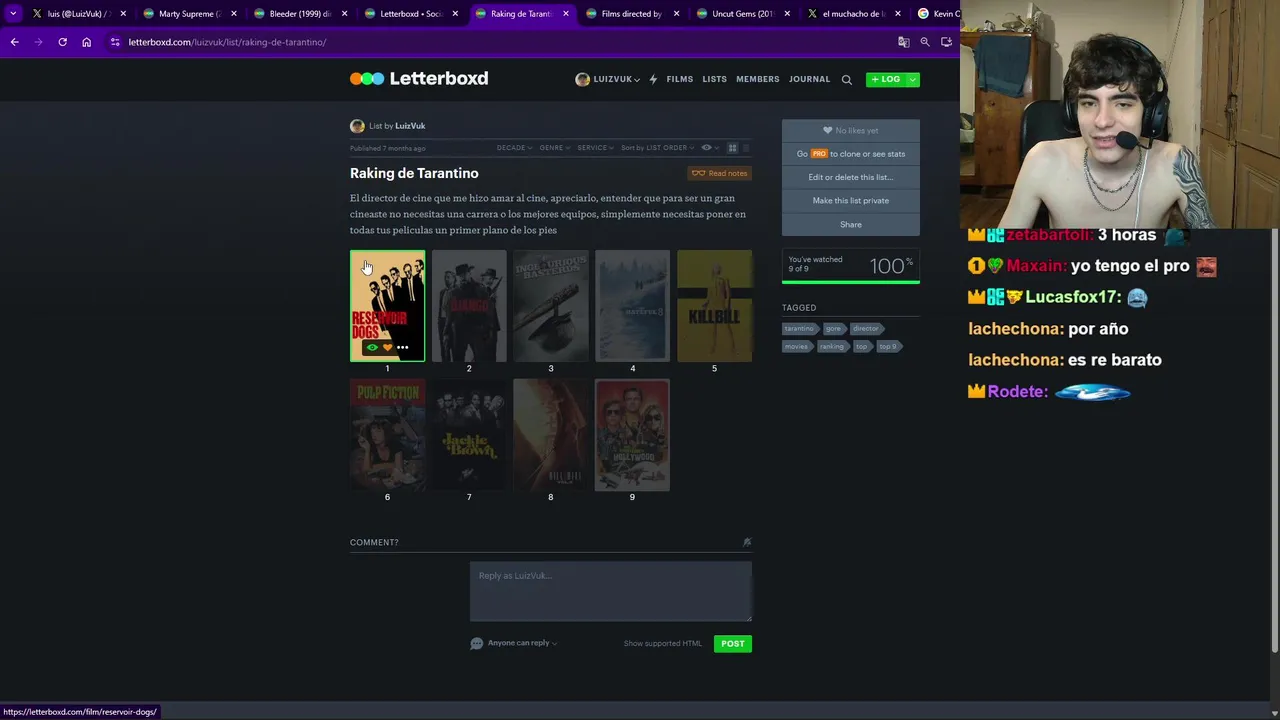The height and width of the screenshot is (720, 1280).
Task: Open the Django Unchained poster
Action: [x=469, y=305]
